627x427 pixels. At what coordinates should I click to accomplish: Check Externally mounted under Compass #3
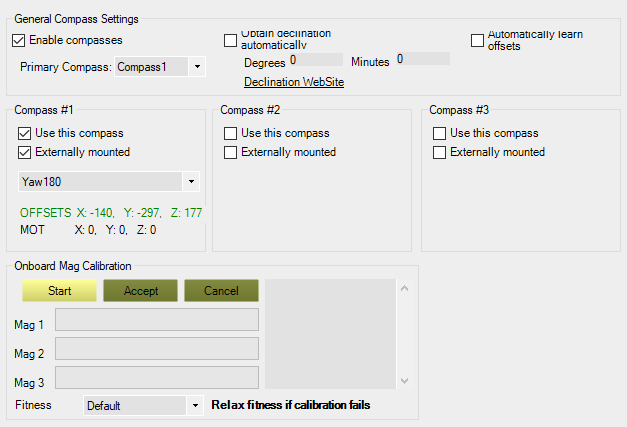[x=439, y=153]
